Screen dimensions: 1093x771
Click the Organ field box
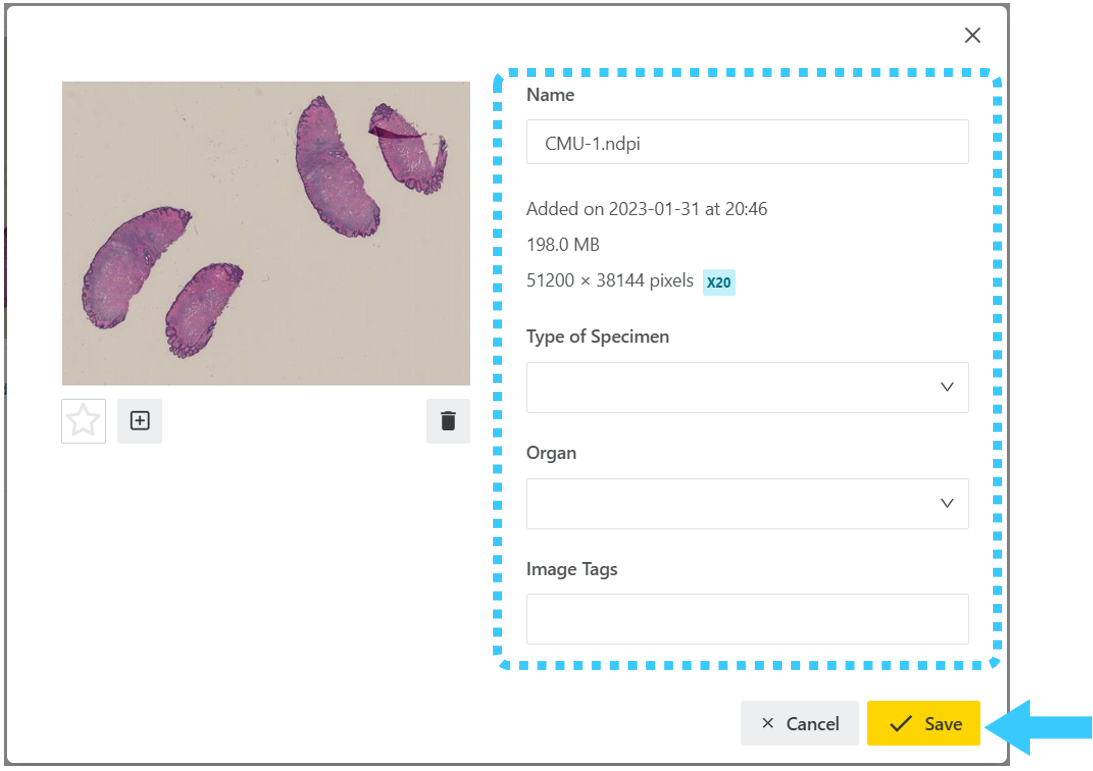pos(747,503)
